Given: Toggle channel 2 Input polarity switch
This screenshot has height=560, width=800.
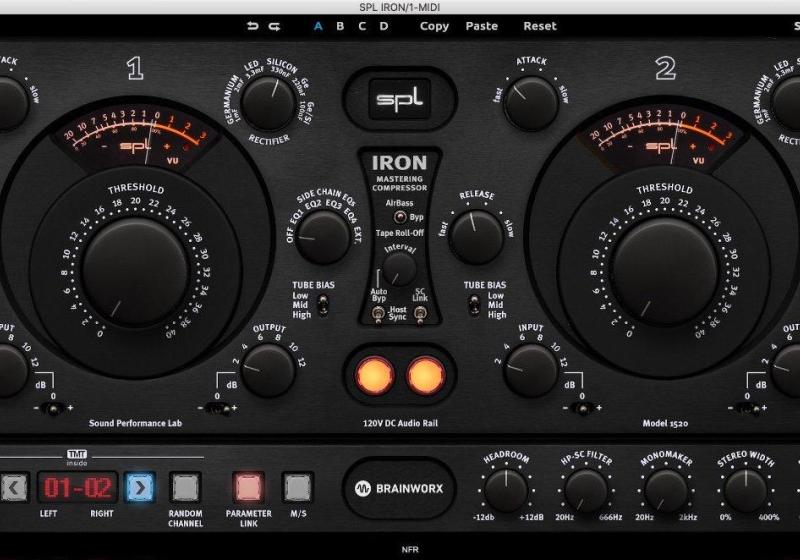Looking at the screenshot, I should coord(582,408).
